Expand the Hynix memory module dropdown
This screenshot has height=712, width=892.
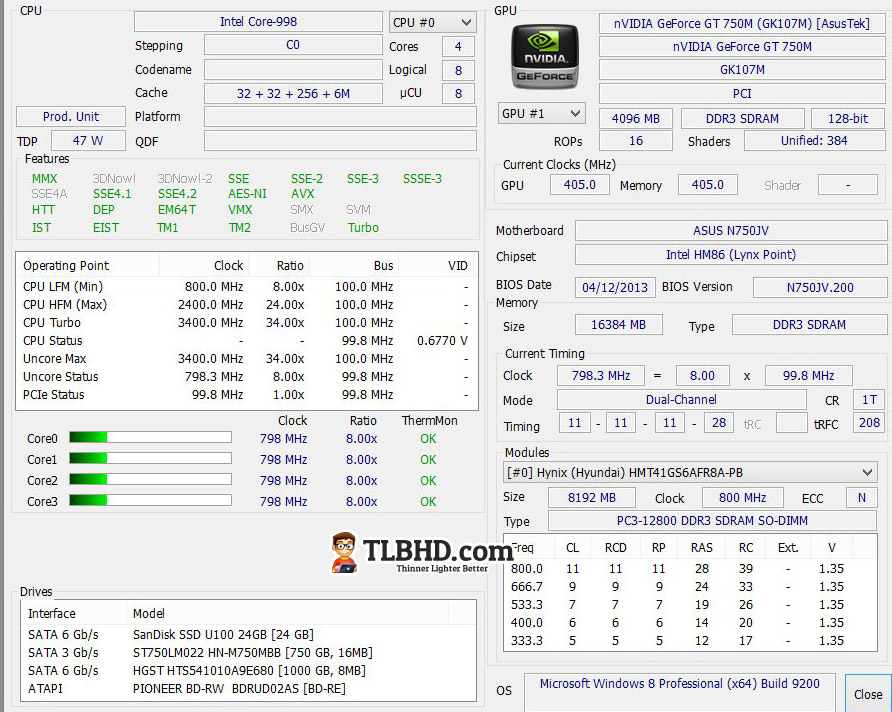pos(689,473)
